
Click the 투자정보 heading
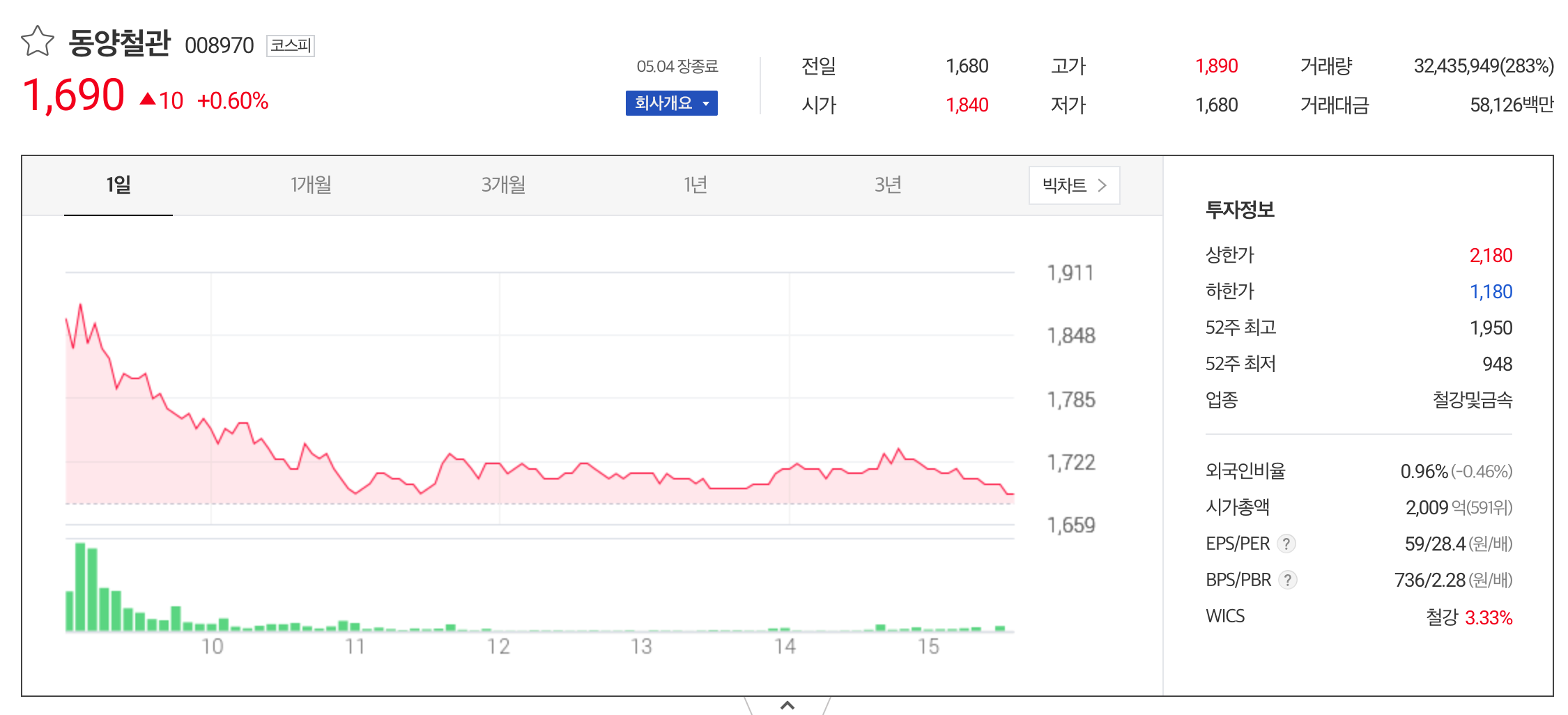[1240, 210]
